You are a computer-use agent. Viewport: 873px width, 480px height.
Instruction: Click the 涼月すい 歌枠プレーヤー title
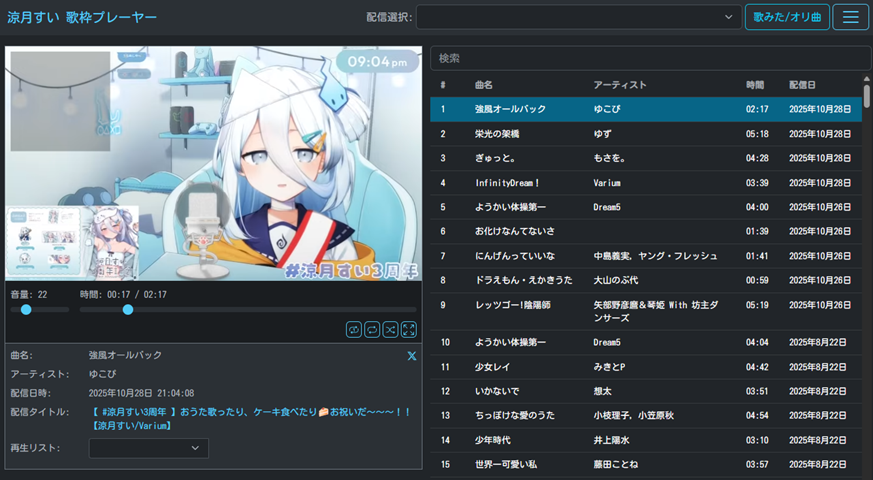click(82, 17)
